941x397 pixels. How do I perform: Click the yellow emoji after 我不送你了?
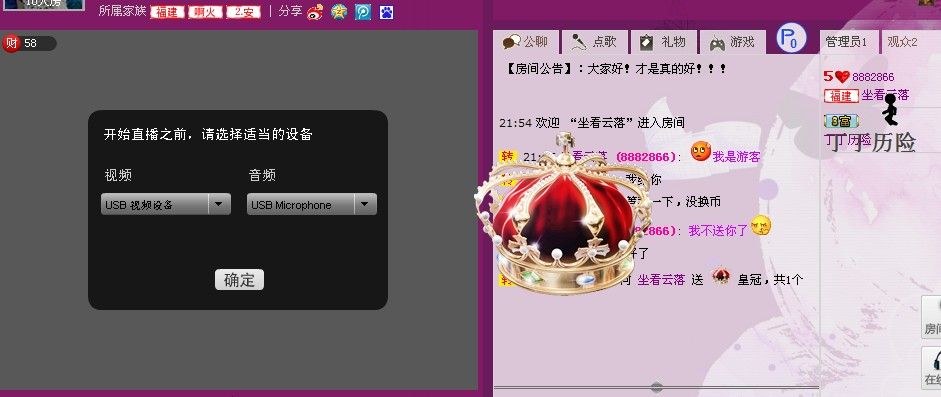tap(760, 225)
